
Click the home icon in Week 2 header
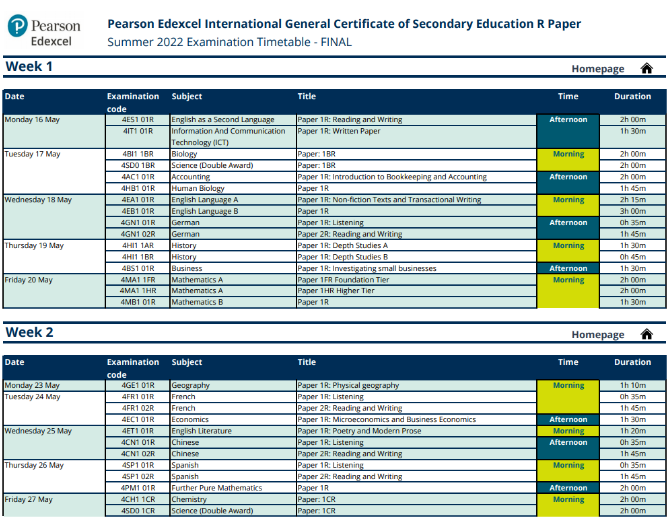click(x=646, y=334)
